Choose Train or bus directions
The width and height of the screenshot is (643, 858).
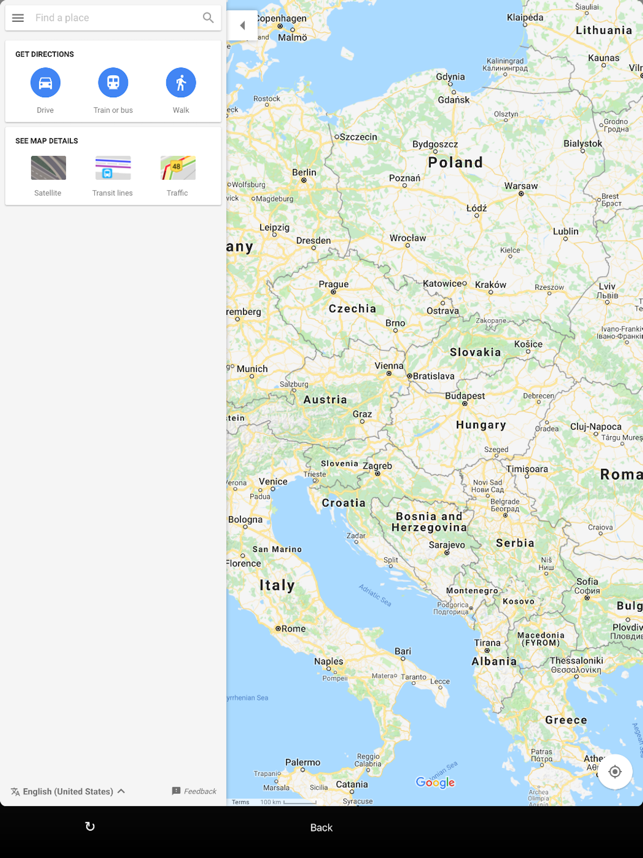tap(113, 83)
